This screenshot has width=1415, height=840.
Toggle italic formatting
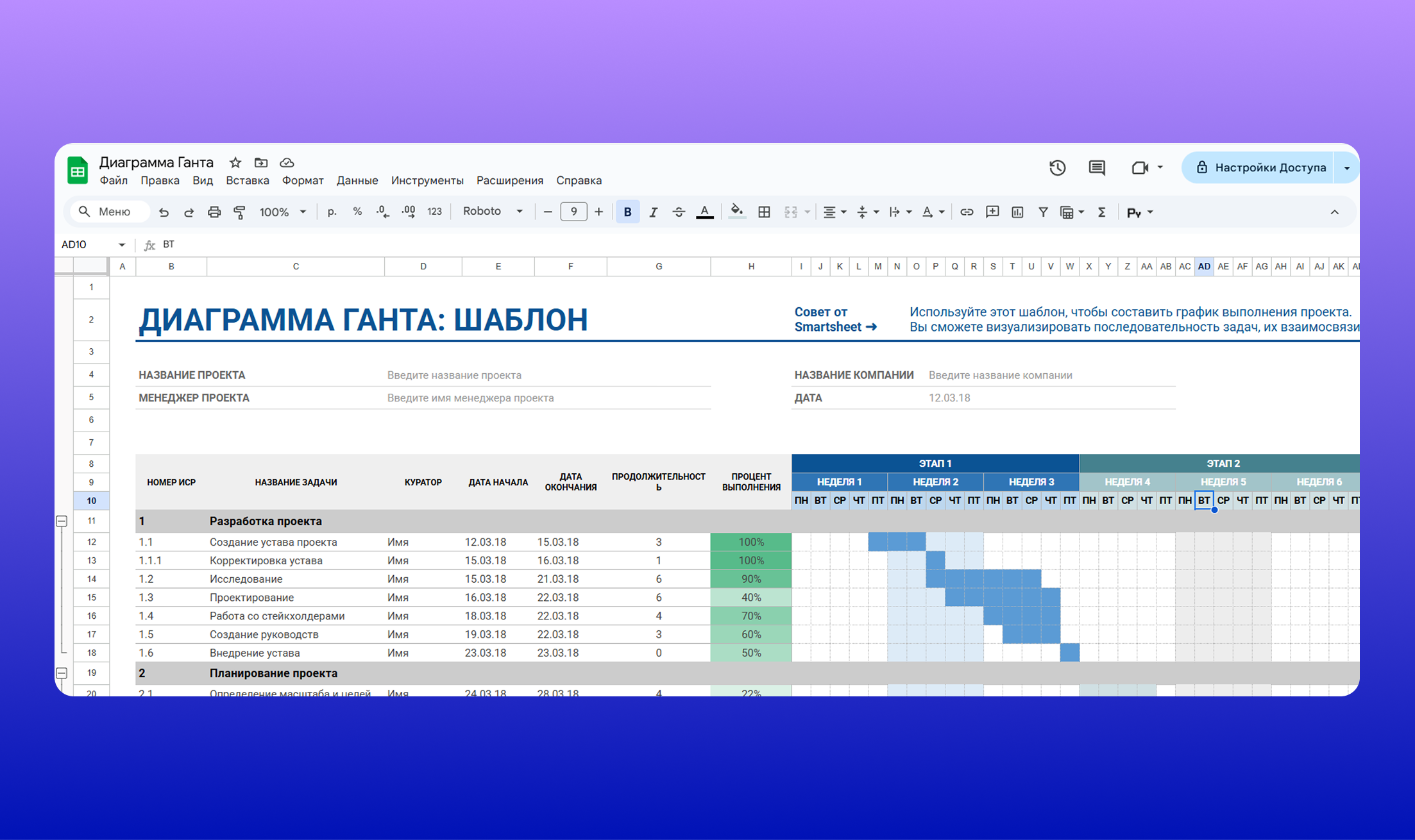653,212
